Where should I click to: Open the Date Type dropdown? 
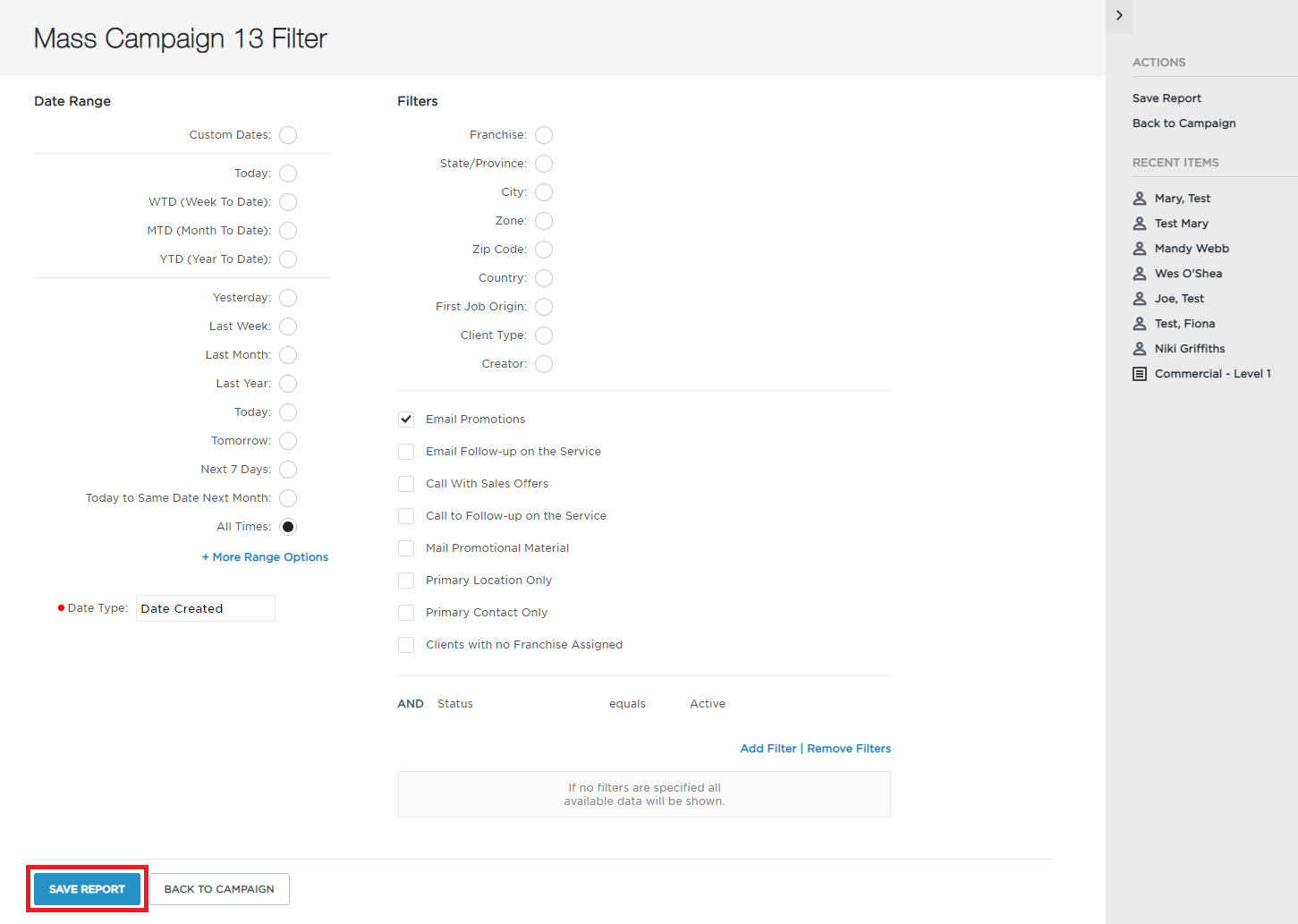[206, 608]
